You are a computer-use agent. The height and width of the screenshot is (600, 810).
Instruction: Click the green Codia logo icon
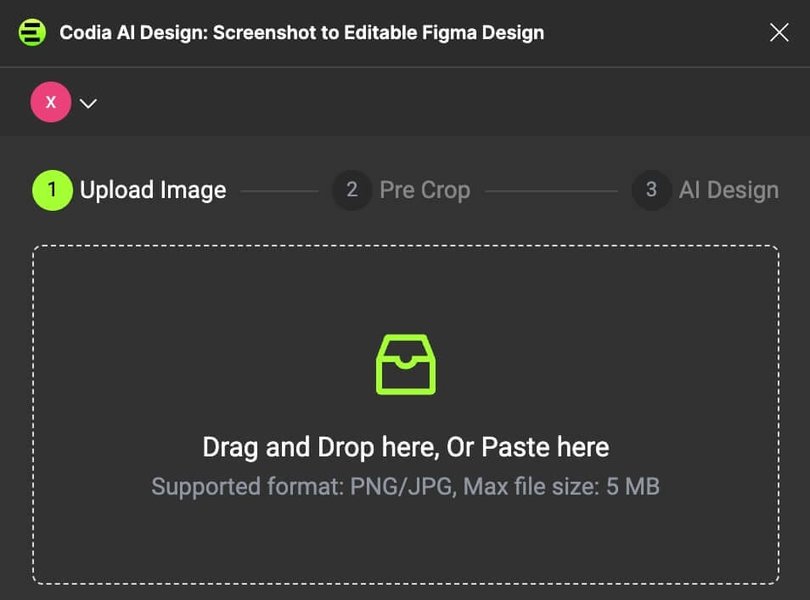pyautogui.click(x=32, y=32)
